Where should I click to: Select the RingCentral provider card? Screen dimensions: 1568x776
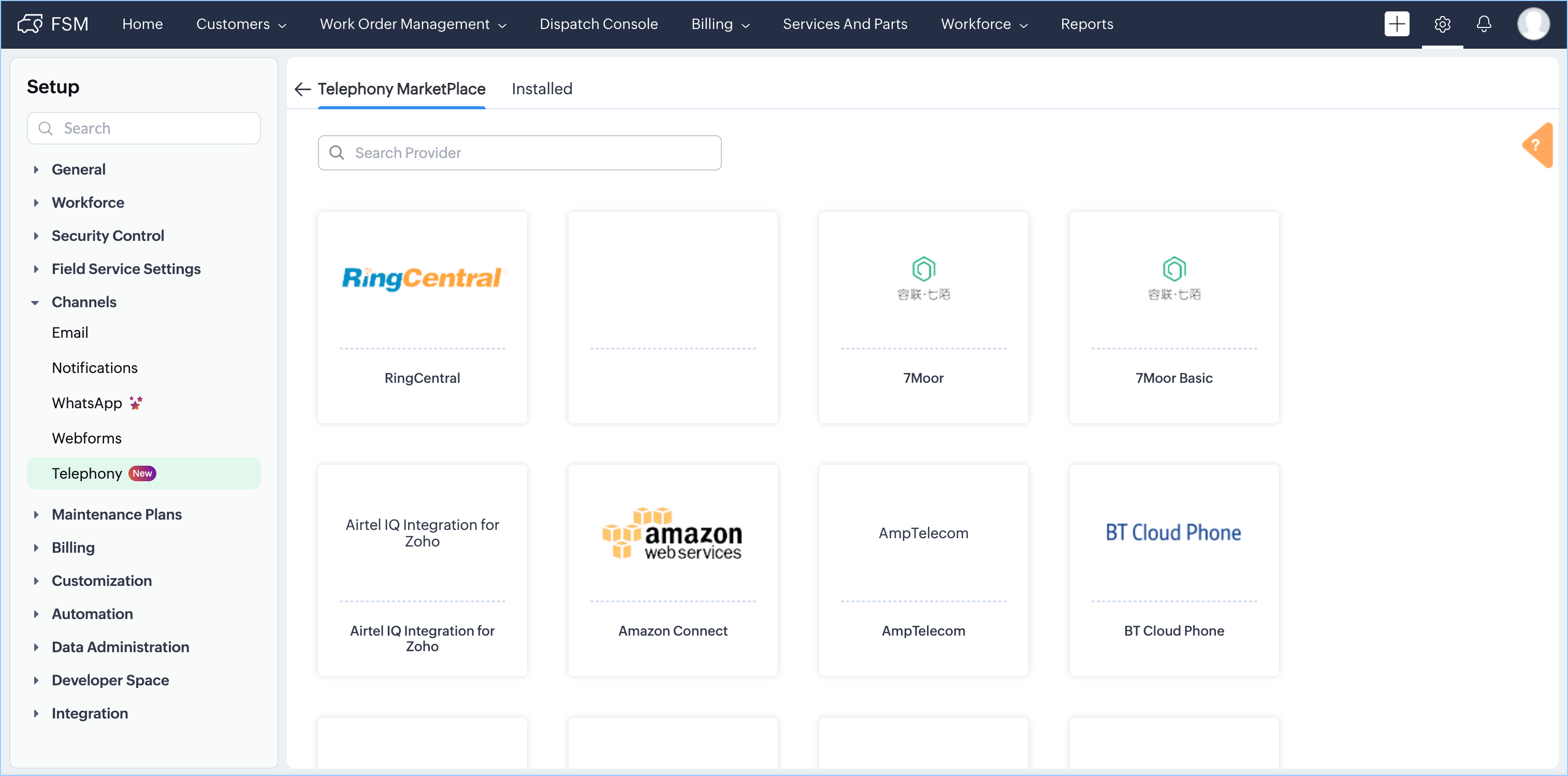point(422,317)
